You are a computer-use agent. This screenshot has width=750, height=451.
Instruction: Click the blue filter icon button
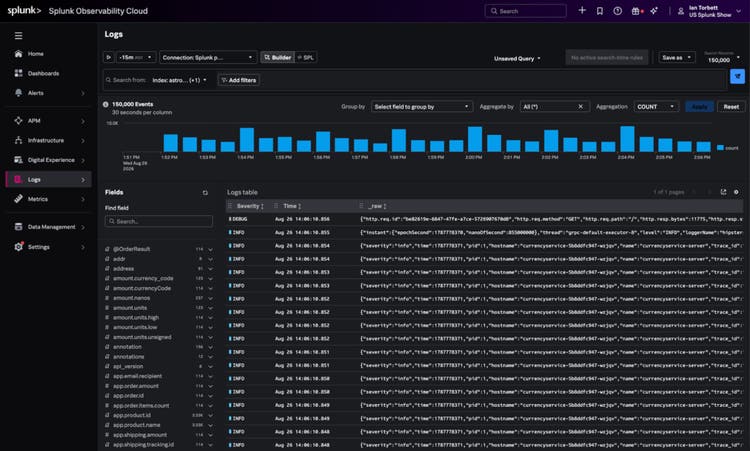tap(737, 76)
